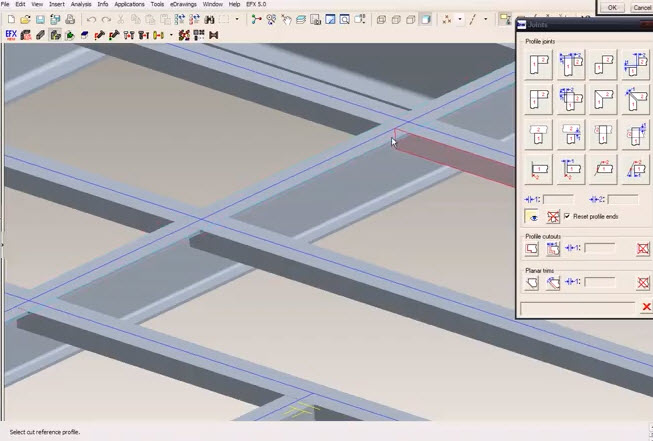This screenshot has width=653, height=441.
Task: Expand the datum points dropdown arrow
Action: click(x=460, y=19)
